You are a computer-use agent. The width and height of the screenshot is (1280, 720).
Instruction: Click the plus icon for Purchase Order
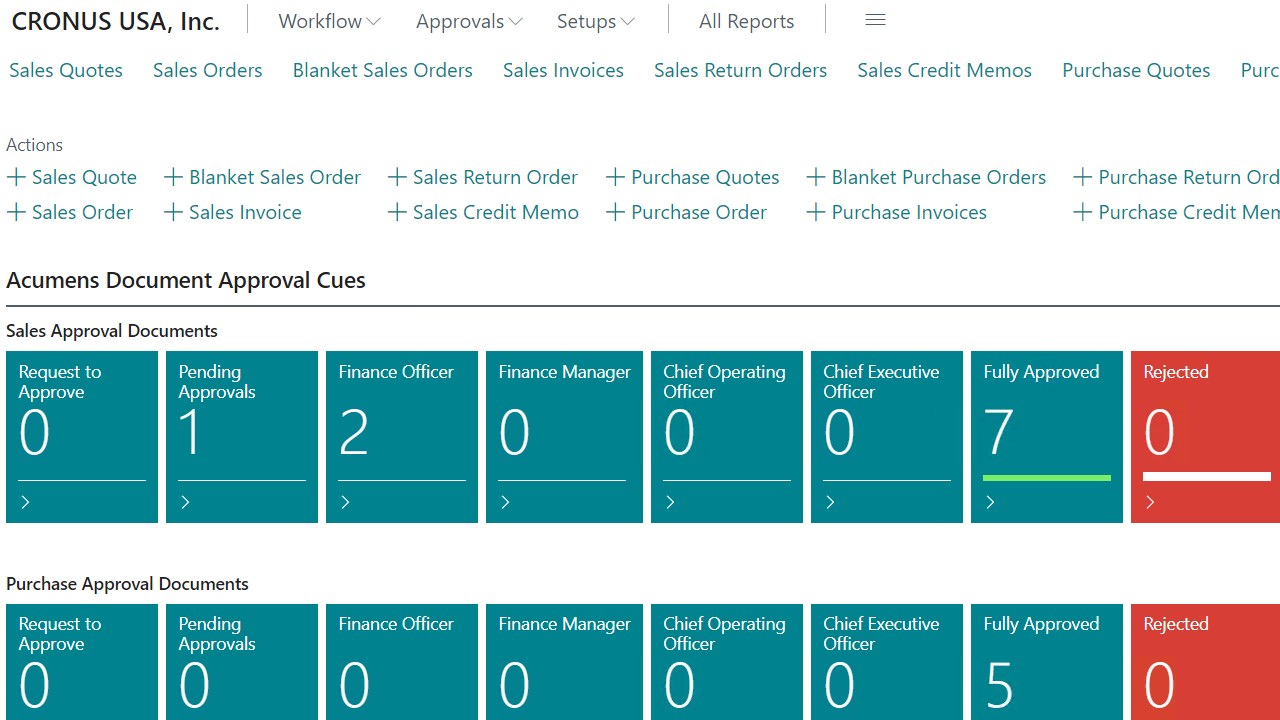pyautogui.click(x=614, y=212)
